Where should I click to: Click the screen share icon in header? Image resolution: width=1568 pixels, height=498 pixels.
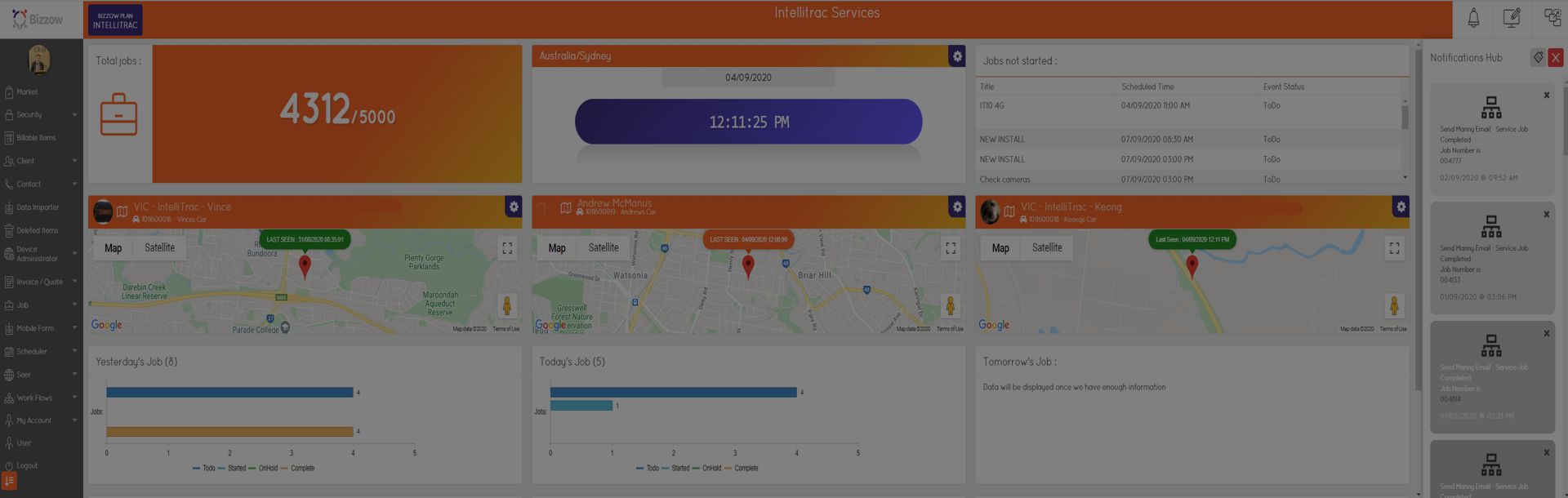(x=1552, y=18)
